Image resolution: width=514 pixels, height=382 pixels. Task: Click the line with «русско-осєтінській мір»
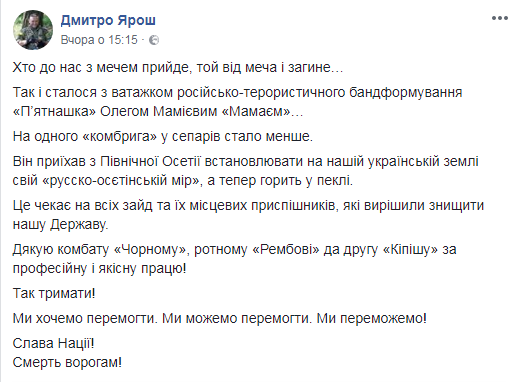point(182,180)
